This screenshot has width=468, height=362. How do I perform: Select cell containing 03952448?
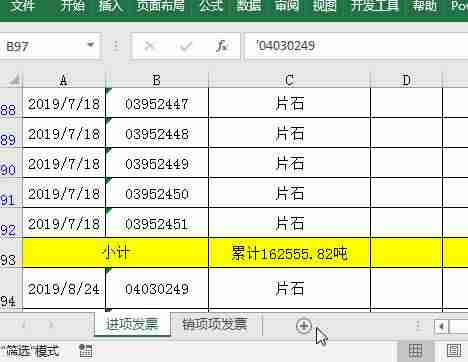point(157,134)
